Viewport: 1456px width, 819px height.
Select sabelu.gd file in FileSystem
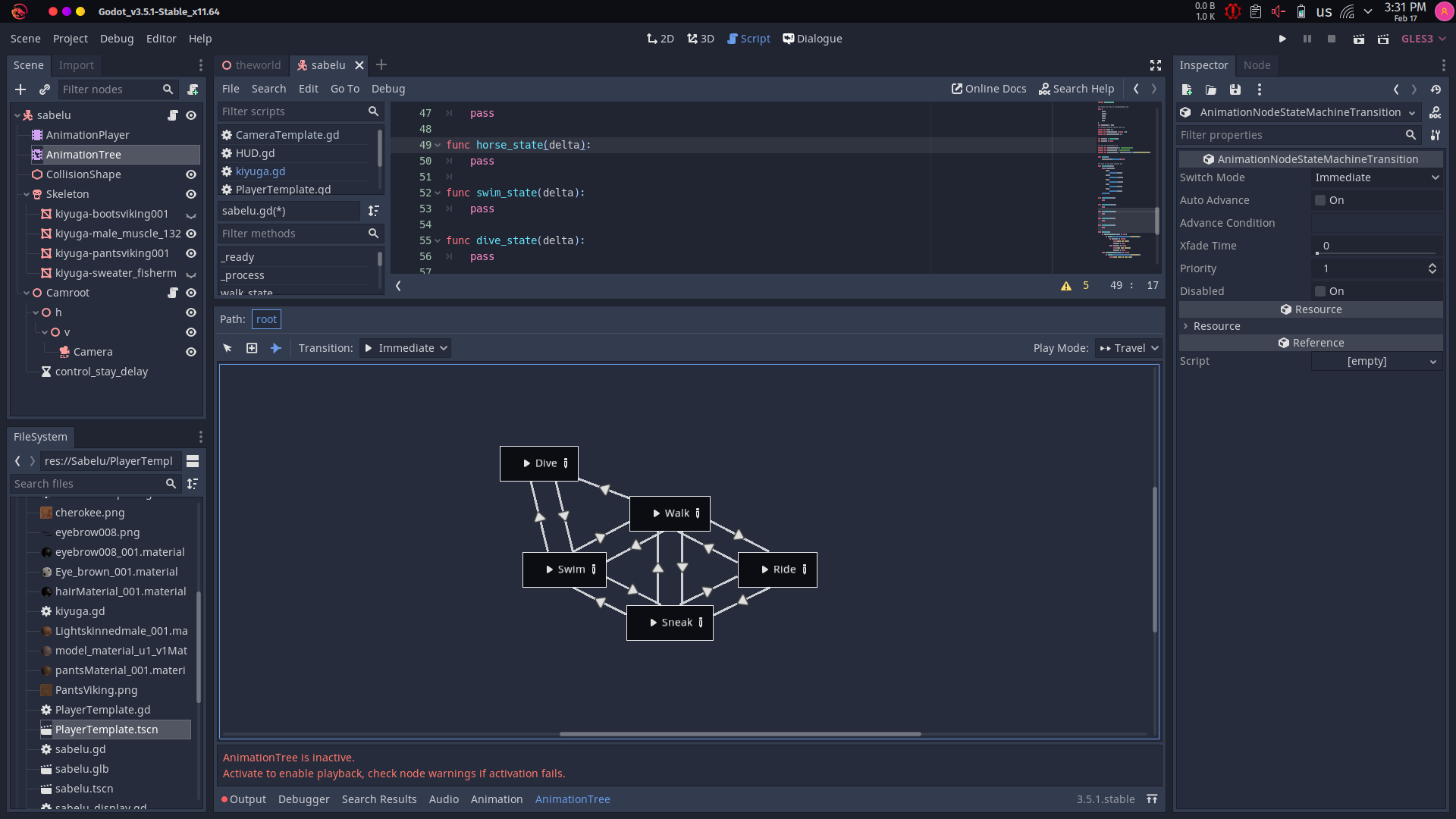(x=80, y=749)
